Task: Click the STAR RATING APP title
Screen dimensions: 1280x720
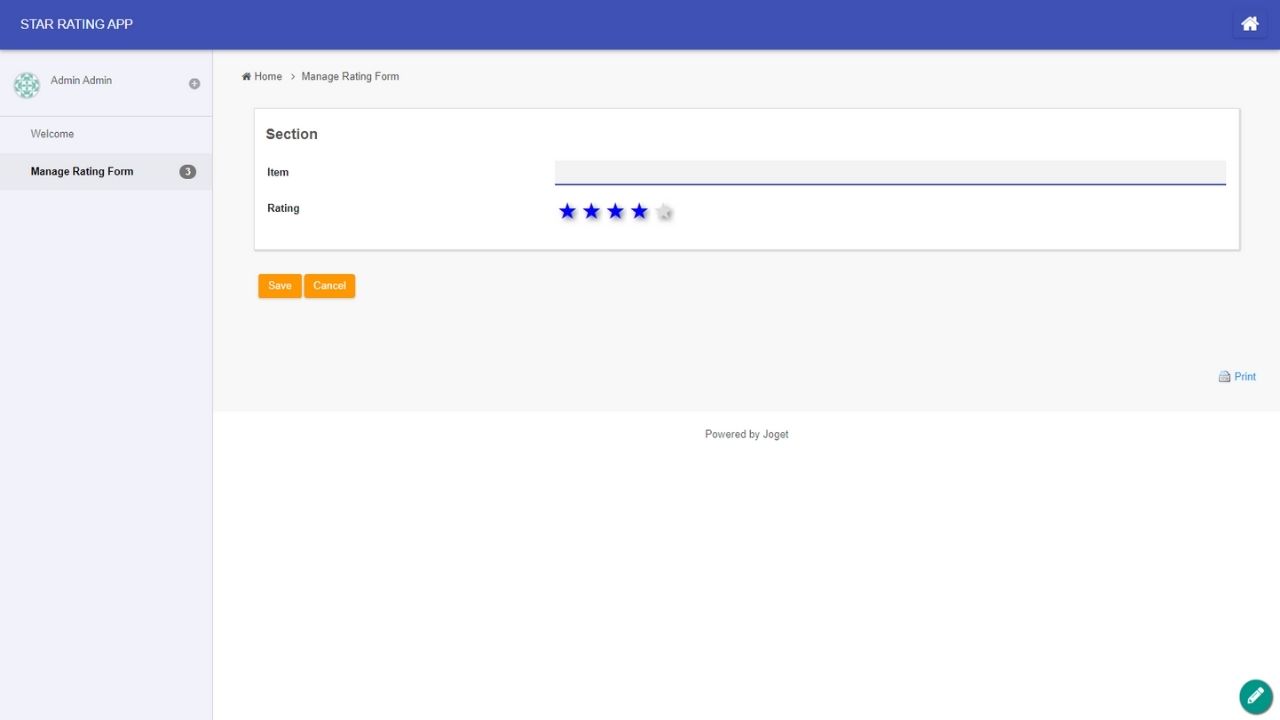Action: click(x=76, y=24)
